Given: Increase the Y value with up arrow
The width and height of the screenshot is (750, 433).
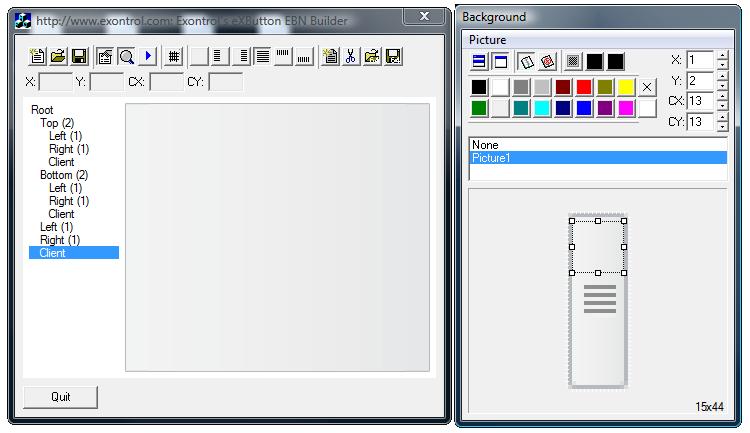Looking at the screenshot, I should (722, 76).
